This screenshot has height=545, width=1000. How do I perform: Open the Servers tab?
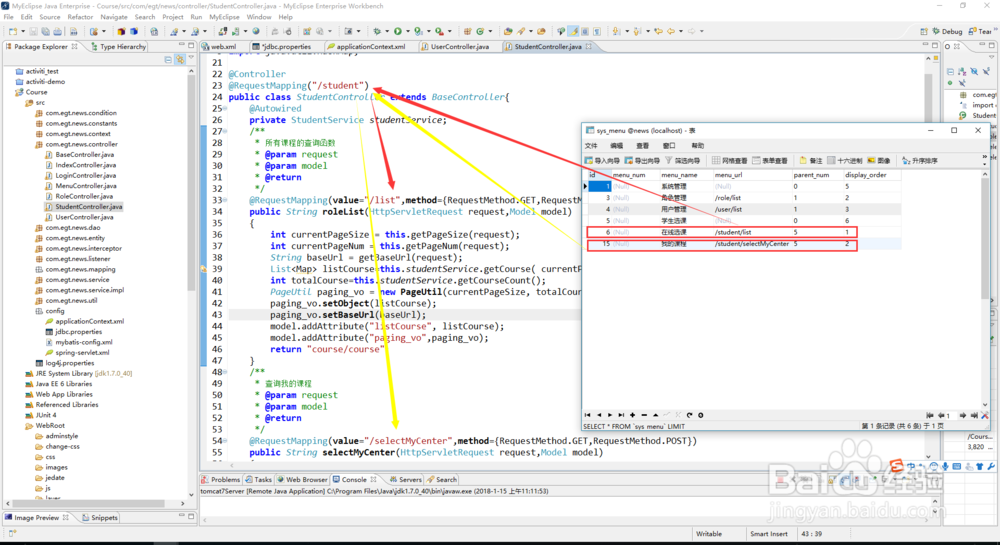click(406, 479)
